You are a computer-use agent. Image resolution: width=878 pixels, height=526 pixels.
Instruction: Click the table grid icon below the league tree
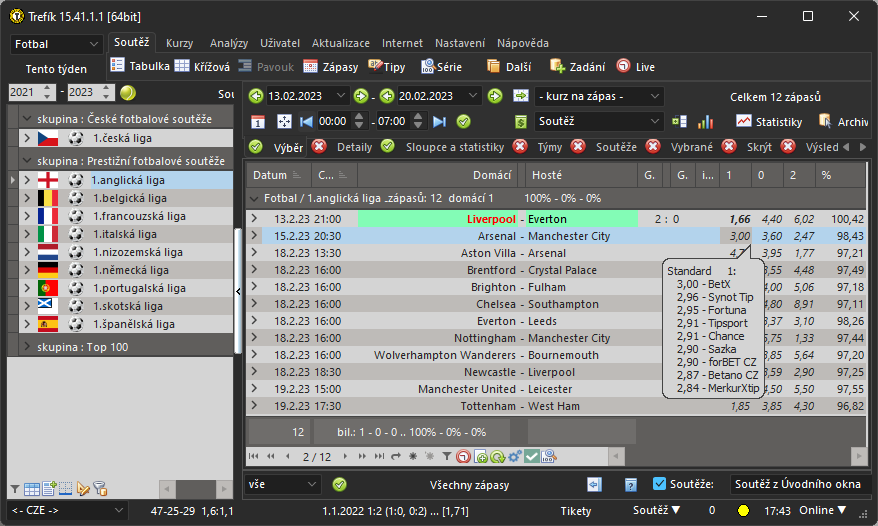click(x=32, y=489)
